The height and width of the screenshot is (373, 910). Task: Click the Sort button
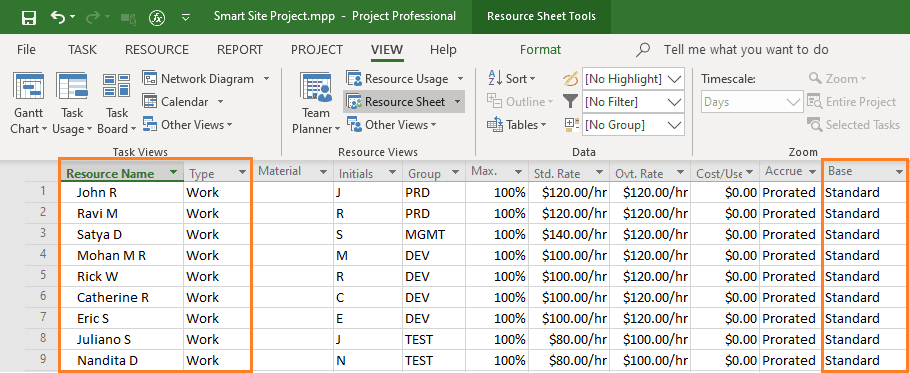click(x=511, y=79)
